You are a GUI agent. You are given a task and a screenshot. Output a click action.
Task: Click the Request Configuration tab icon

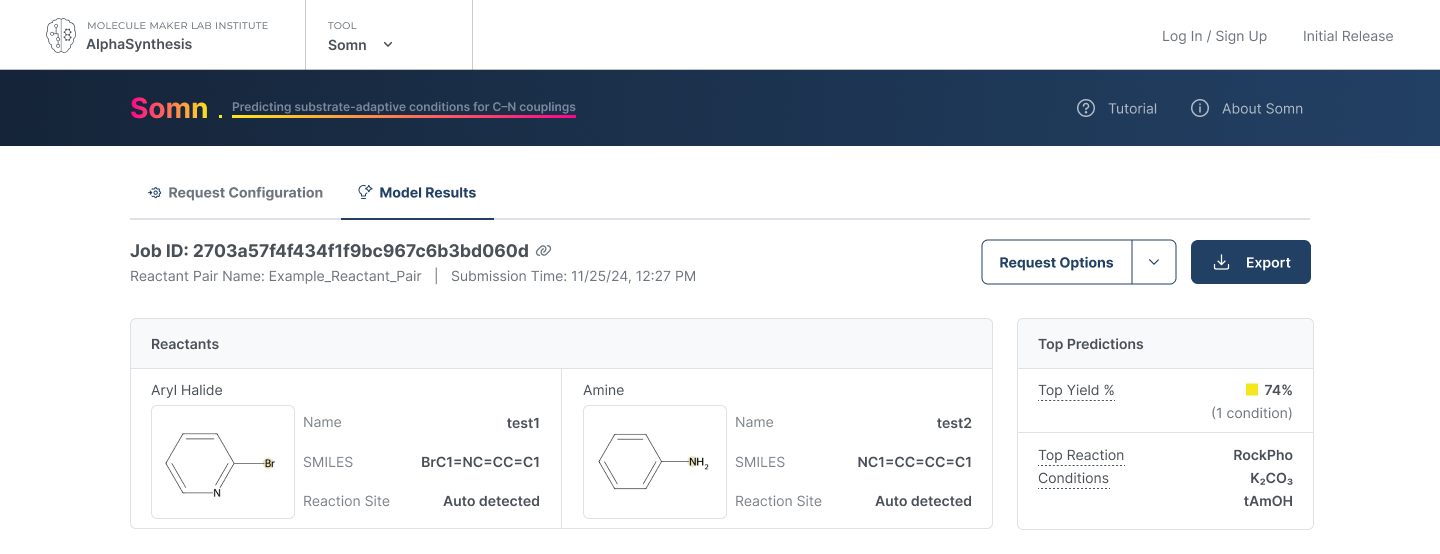tap(155, 192)
